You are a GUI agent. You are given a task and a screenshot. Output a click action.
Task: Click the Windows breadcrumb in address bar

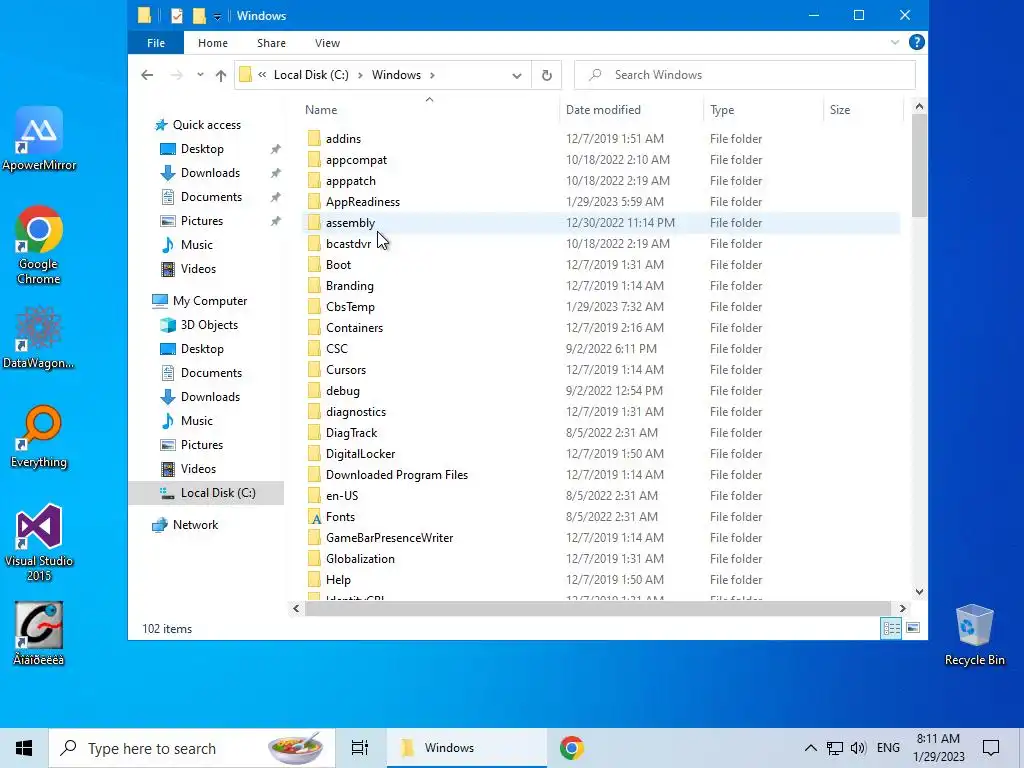pos(396,75)
